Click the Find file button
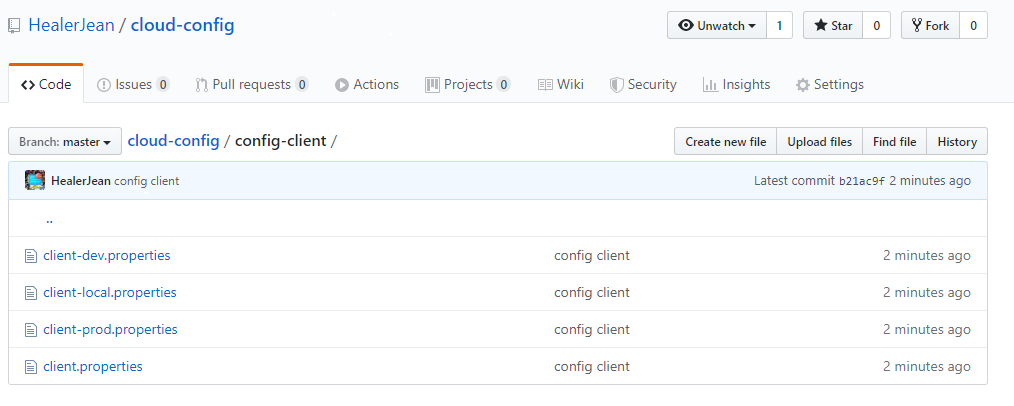 point(894,142)
